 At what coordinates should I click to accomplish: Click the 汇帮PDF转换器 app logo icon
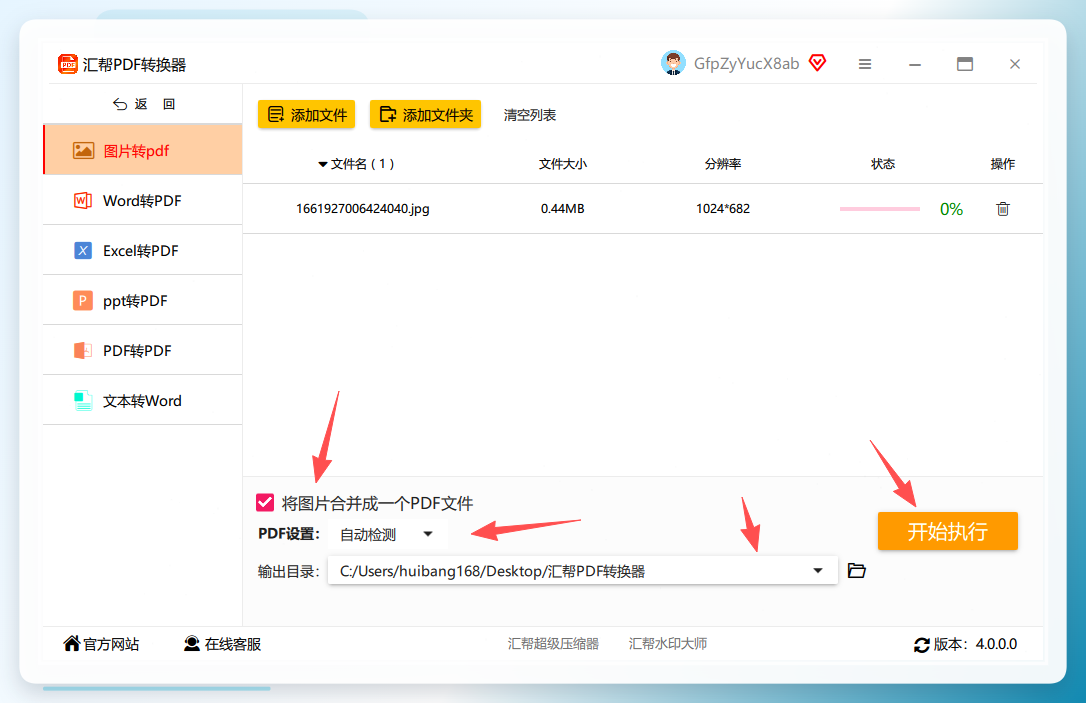[x=67, y=64]
